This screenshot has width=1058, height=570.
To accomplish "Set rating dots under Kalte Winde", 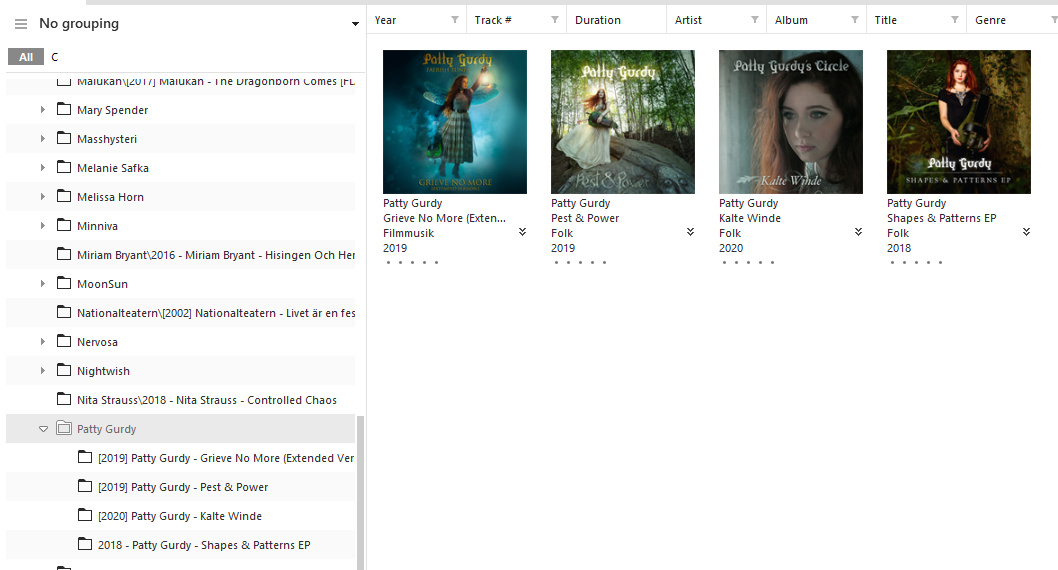I will (748, 262).
